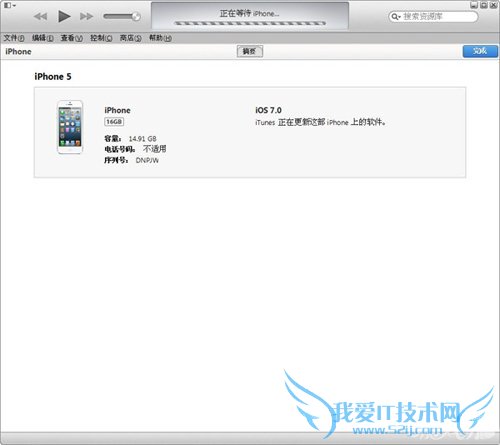Open the 商店 menu

point(130,38)
